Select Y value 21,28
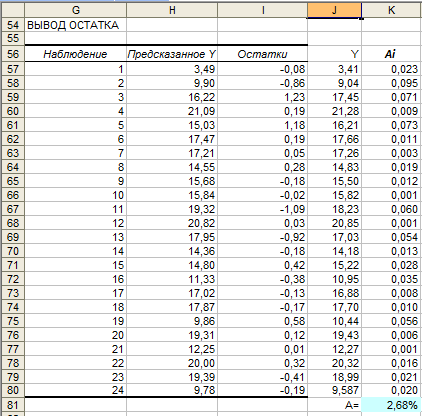This screenshot has height=416, width=422. 334,111
